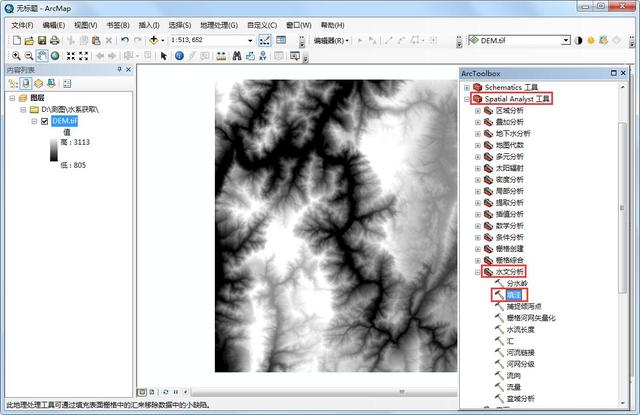640x415 pixels.
Task: Collapse the DEM.tif layer legend
Action: coord(34,121)
